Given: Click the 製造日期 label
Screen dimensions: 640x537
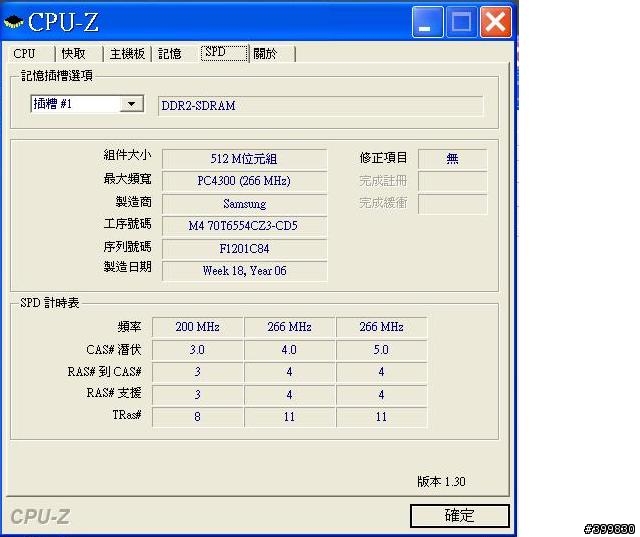Looking at the screenshot, I should 127,267.
